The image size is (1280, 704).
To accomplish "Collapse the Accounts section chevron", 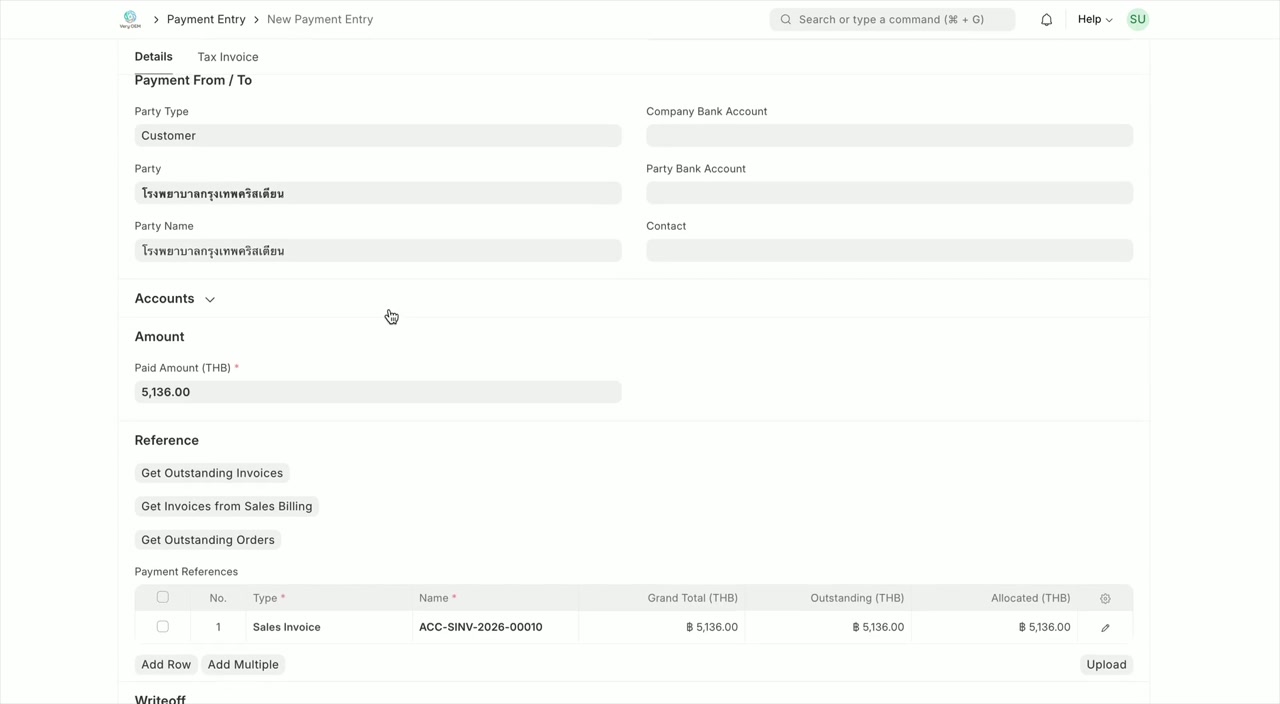I will tap(210, 299).
